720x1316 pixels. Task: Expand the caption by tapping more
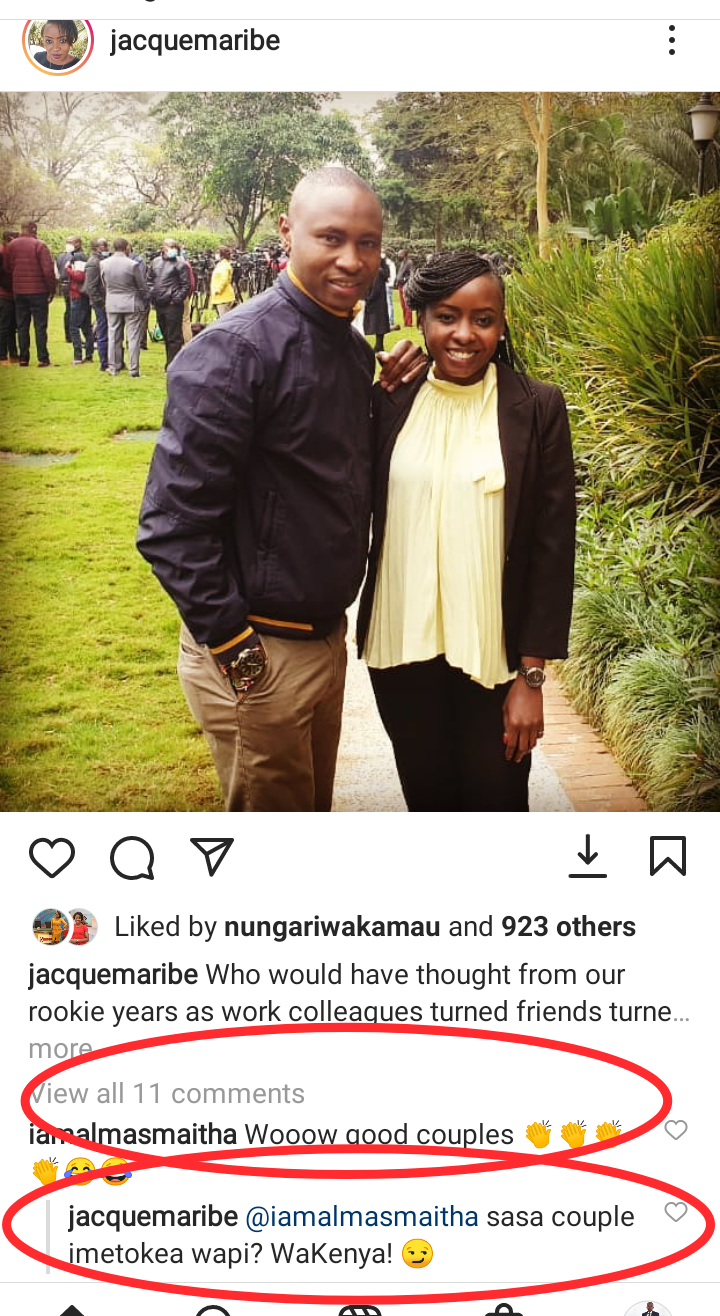point(60,1049)
